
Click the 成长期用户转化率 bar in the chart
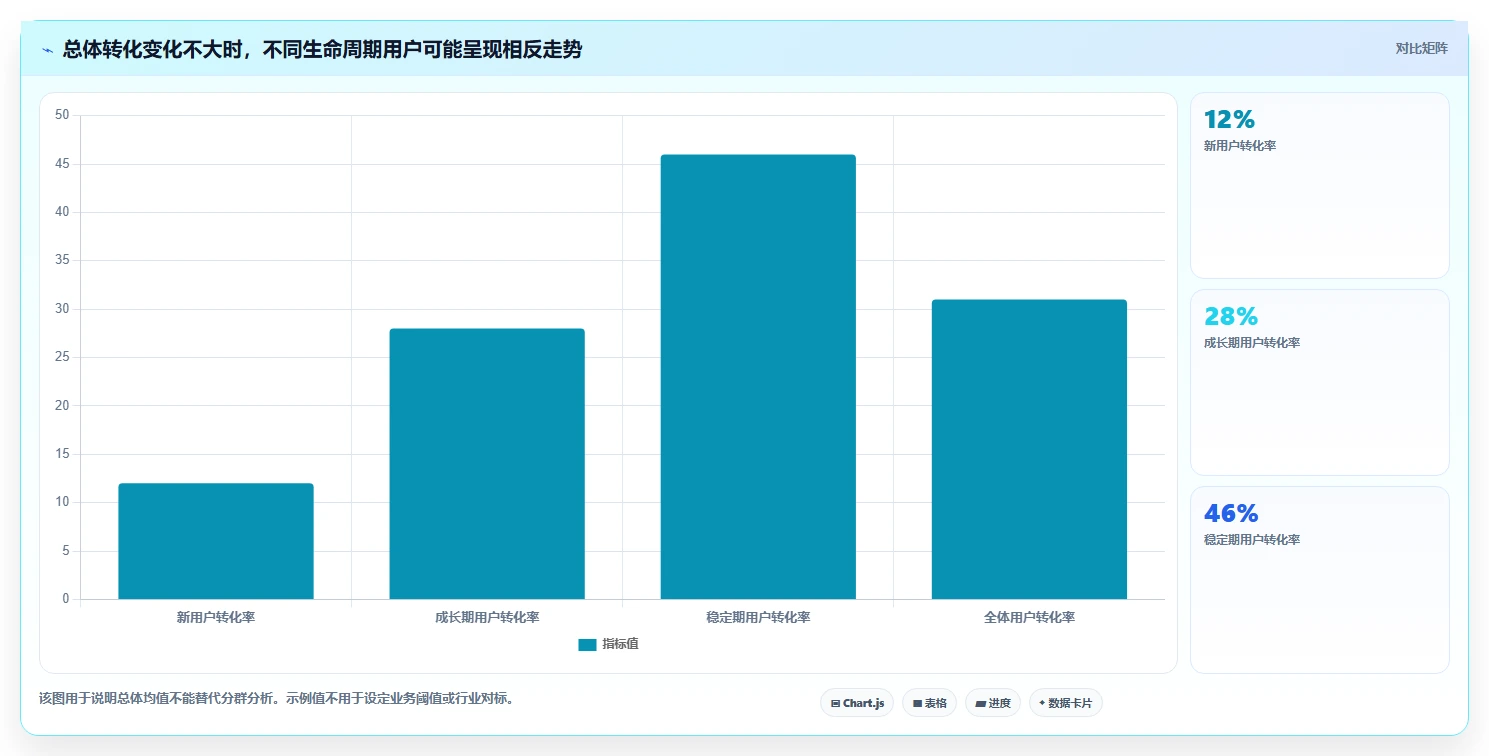487,464
